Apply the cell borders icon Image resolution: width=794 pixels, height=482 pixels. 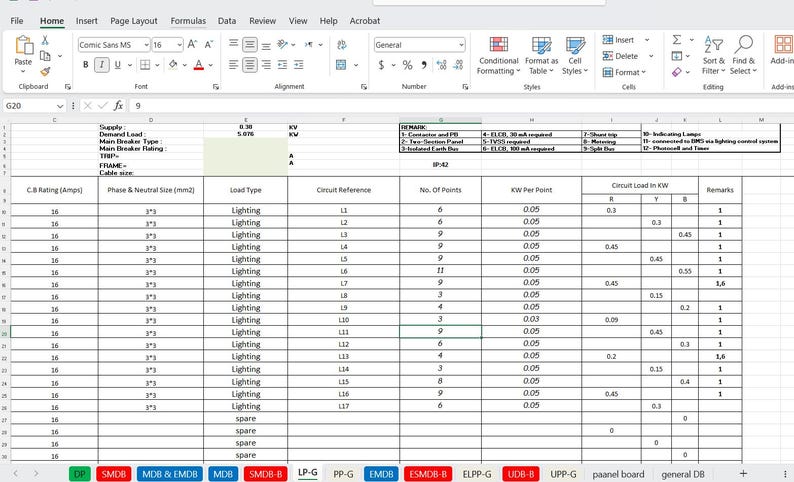[x=145, y=65]
